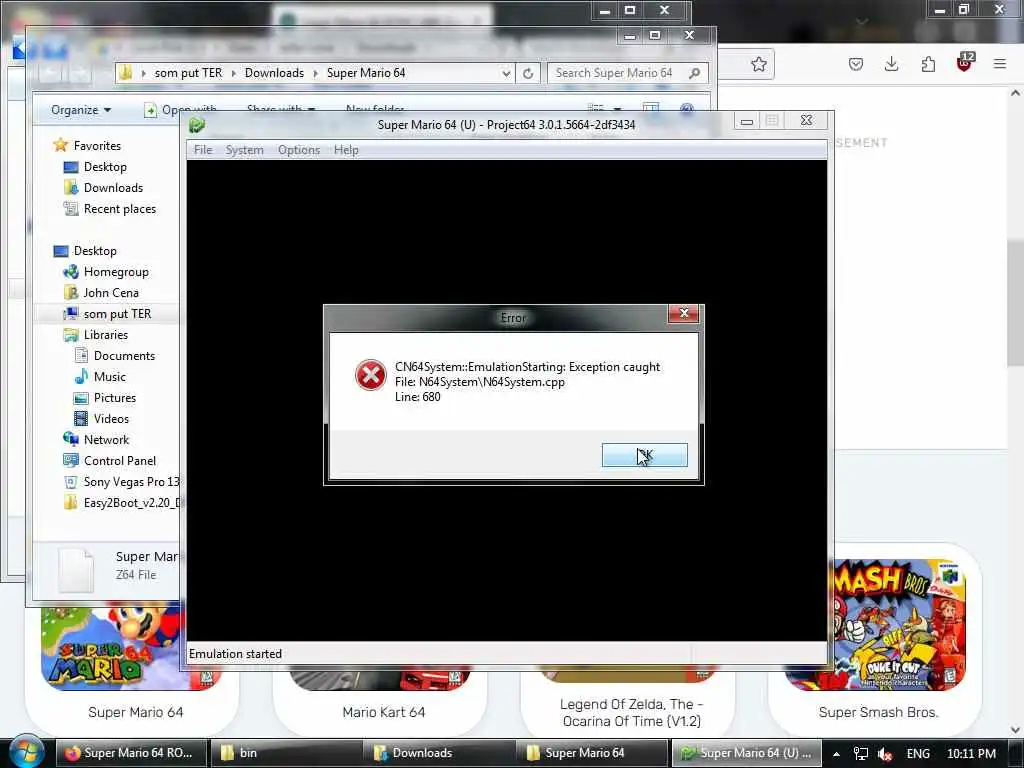Open Firefox downloads arrow icon
Viewport: 1024px width, 768px height.
tap(891, 64)
